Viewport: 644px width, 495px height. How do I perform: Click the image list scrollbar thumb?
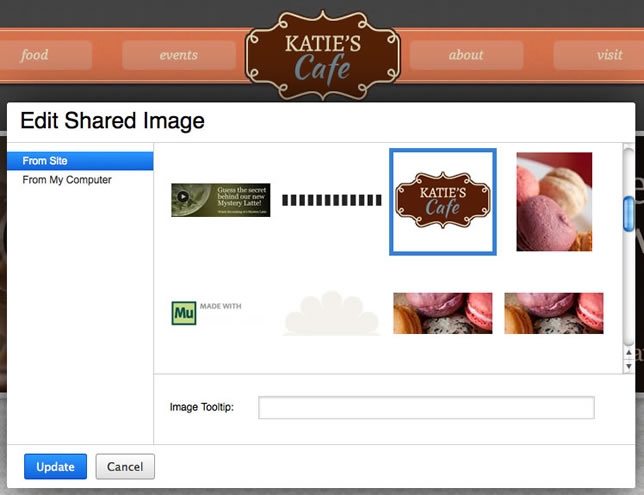628,214
